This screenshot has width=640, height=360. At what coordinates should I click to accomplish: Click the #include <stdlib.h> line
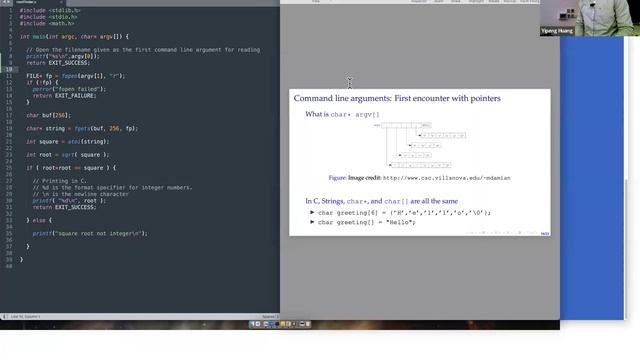[50, 11]
